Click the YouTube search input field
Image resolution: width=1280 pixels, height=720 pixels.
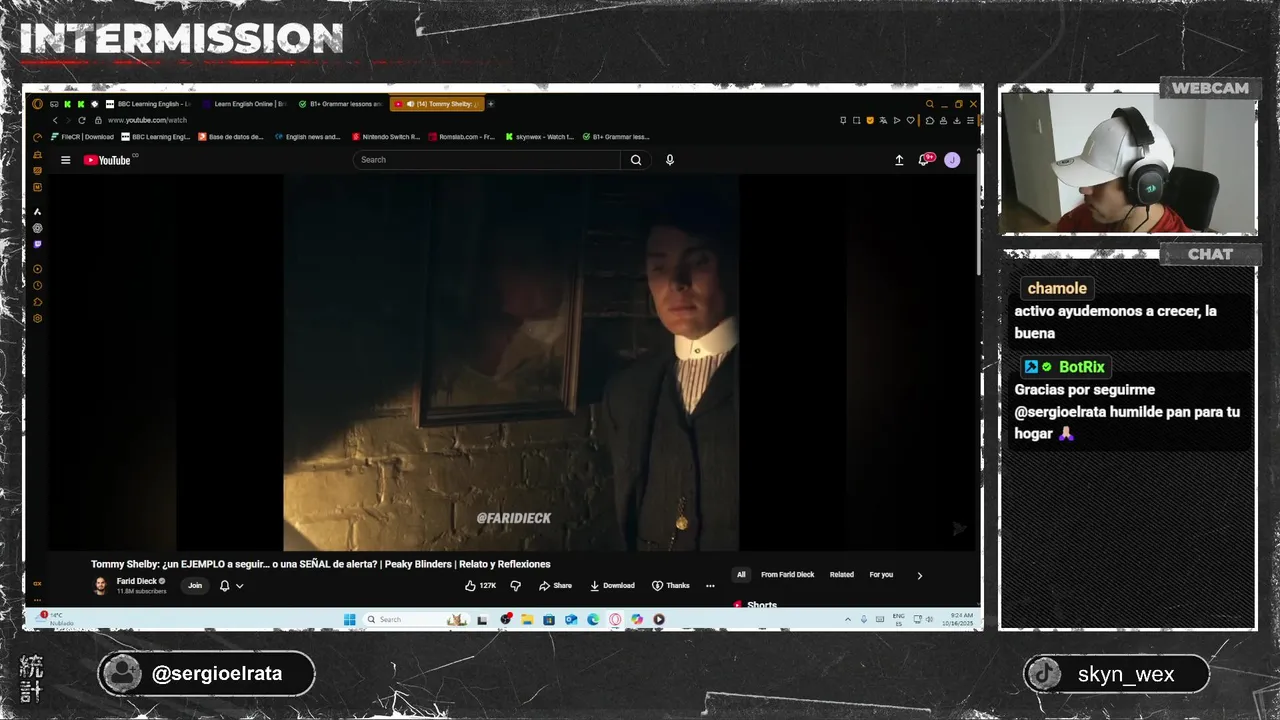(x=487, y=160)
